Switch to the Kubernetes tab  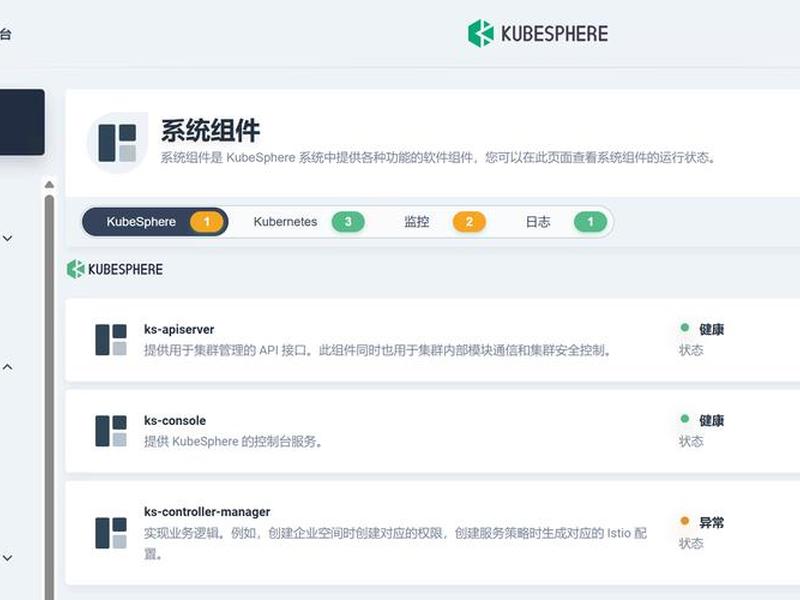point(309,222)
